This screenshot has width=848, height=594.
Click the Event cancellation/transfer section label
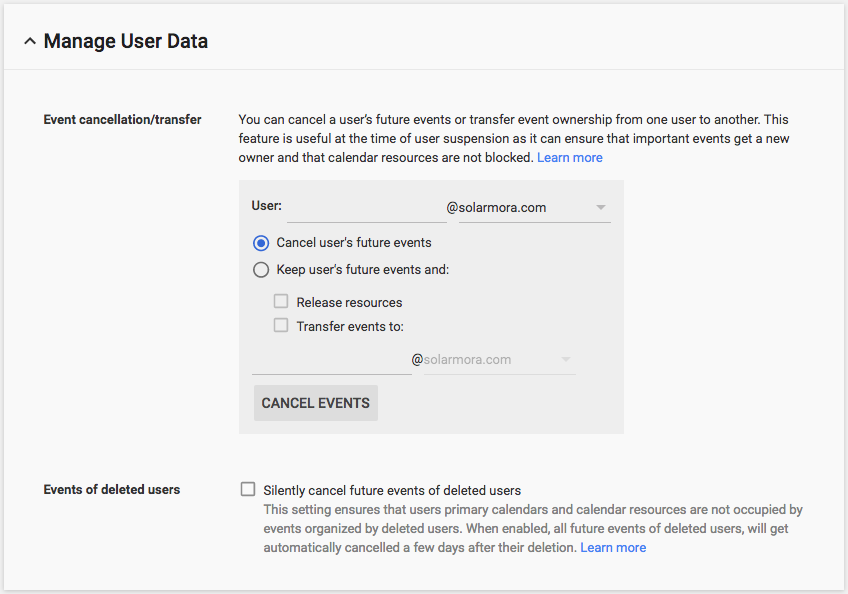[x=122, y=120]
